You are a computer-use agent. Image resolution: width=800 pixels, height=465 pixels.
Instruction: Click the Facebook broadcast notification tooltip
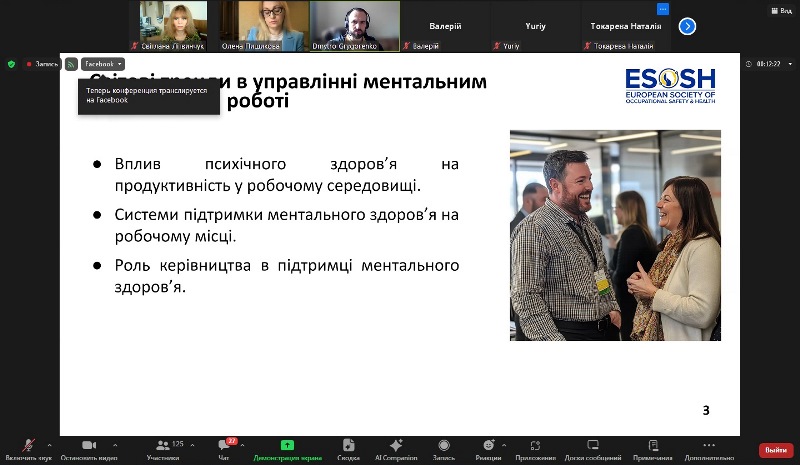coord(149,96)
